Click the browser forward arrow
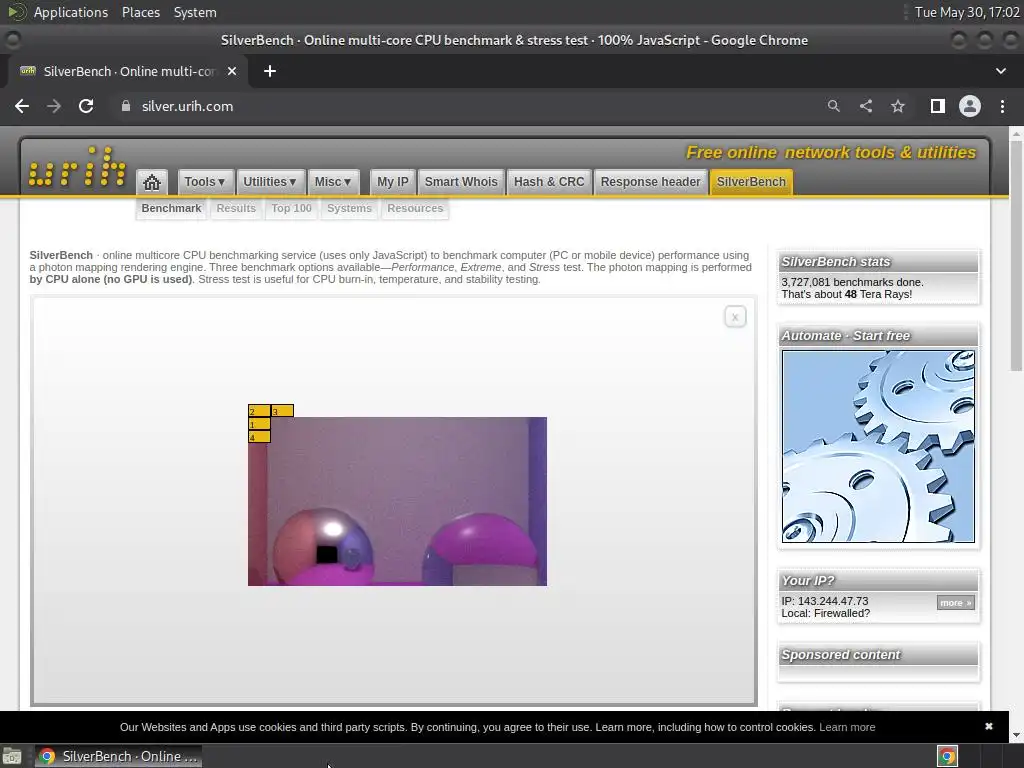 (x=54, y=106)
